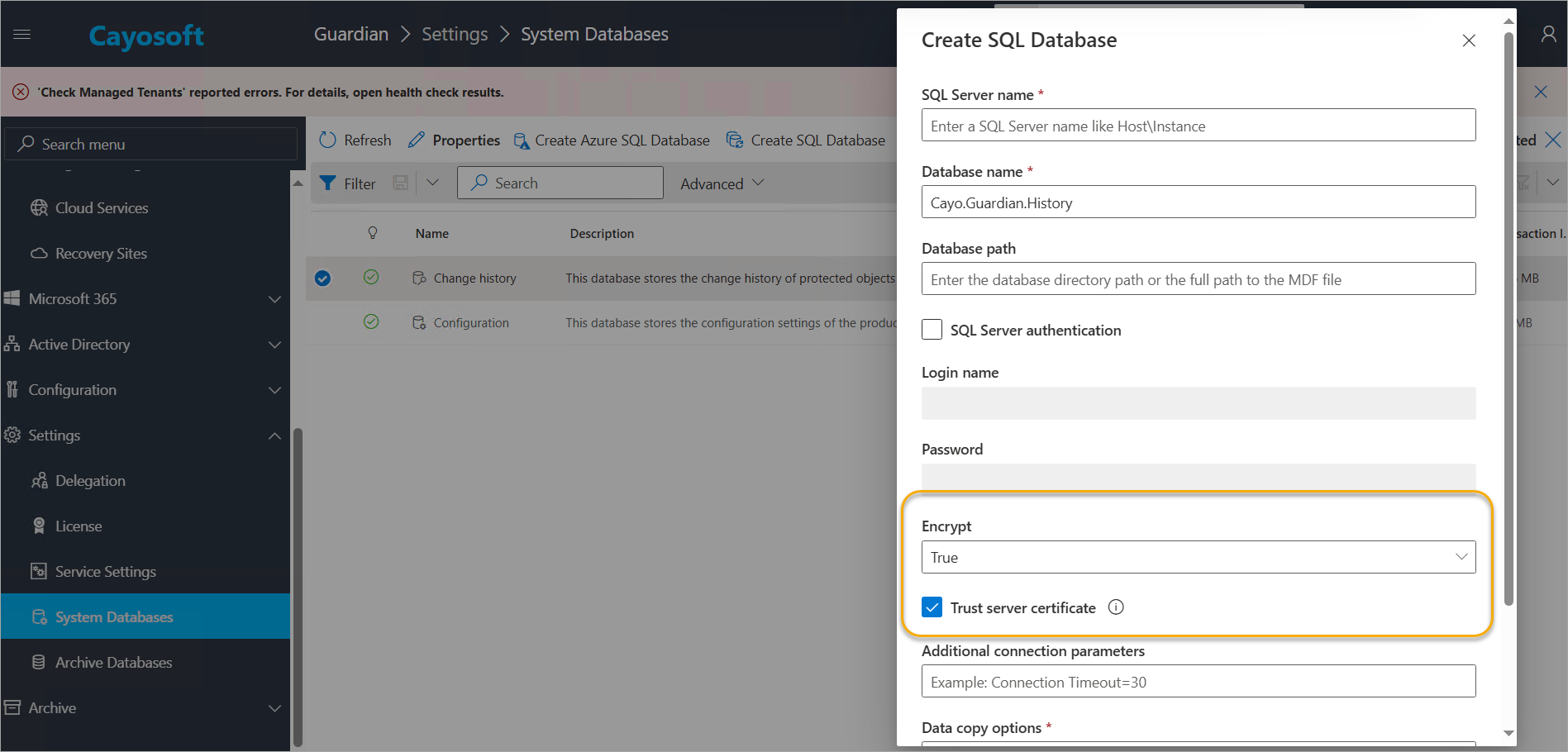Click the database icon beside Configuration
Viewport: 1568px width, 752px height.
point(420,322)
